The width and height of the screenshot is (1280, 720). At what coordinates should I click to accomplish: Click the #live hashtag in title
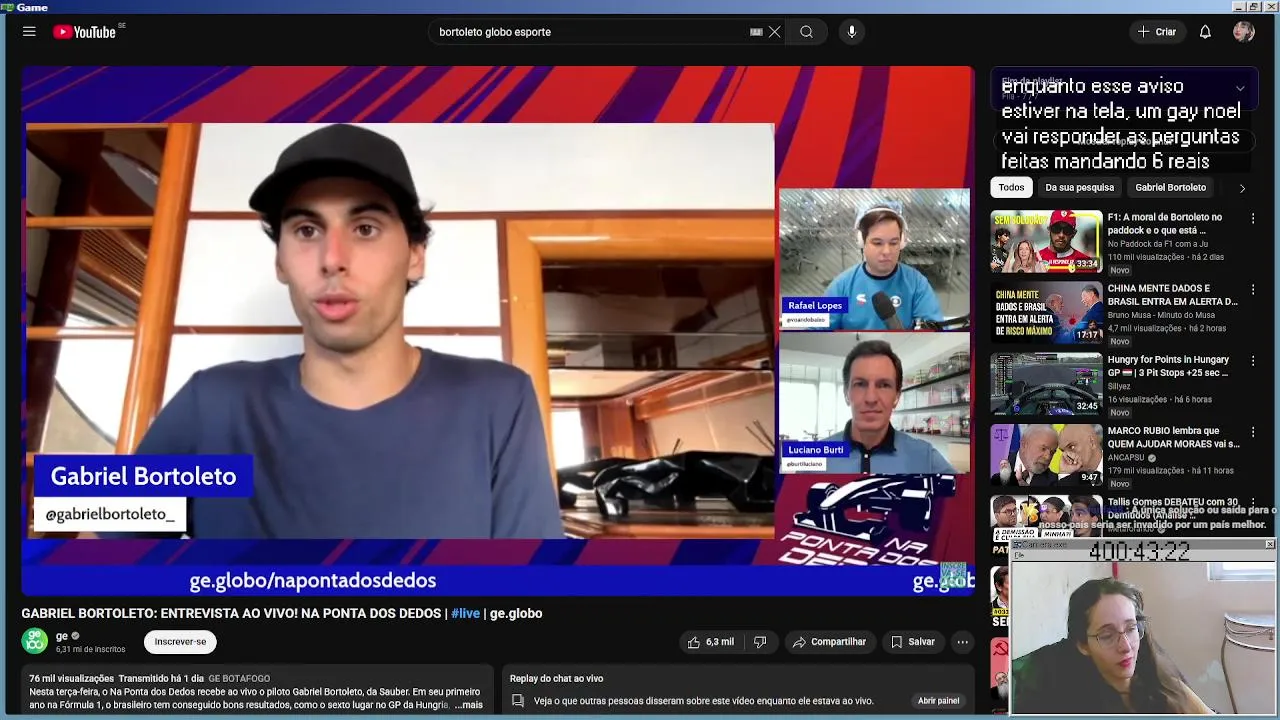pyautogui.click(x=465, y=613)
